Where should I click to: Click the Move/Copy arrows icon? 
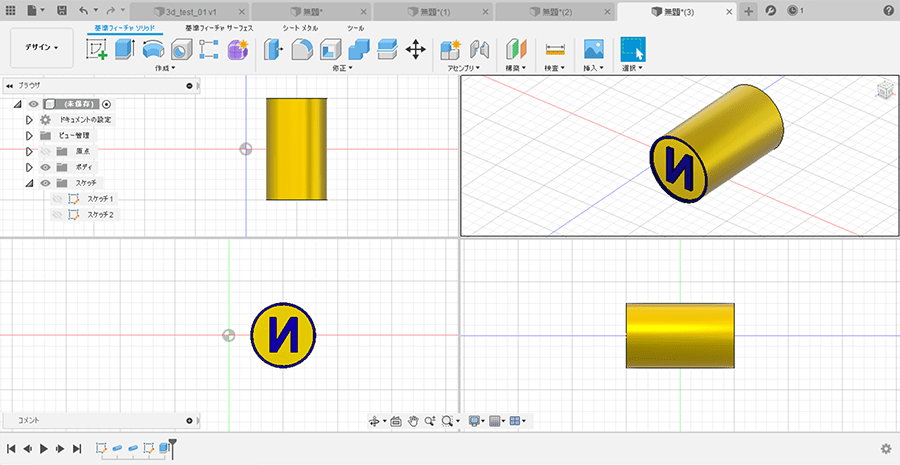point(416,49)
